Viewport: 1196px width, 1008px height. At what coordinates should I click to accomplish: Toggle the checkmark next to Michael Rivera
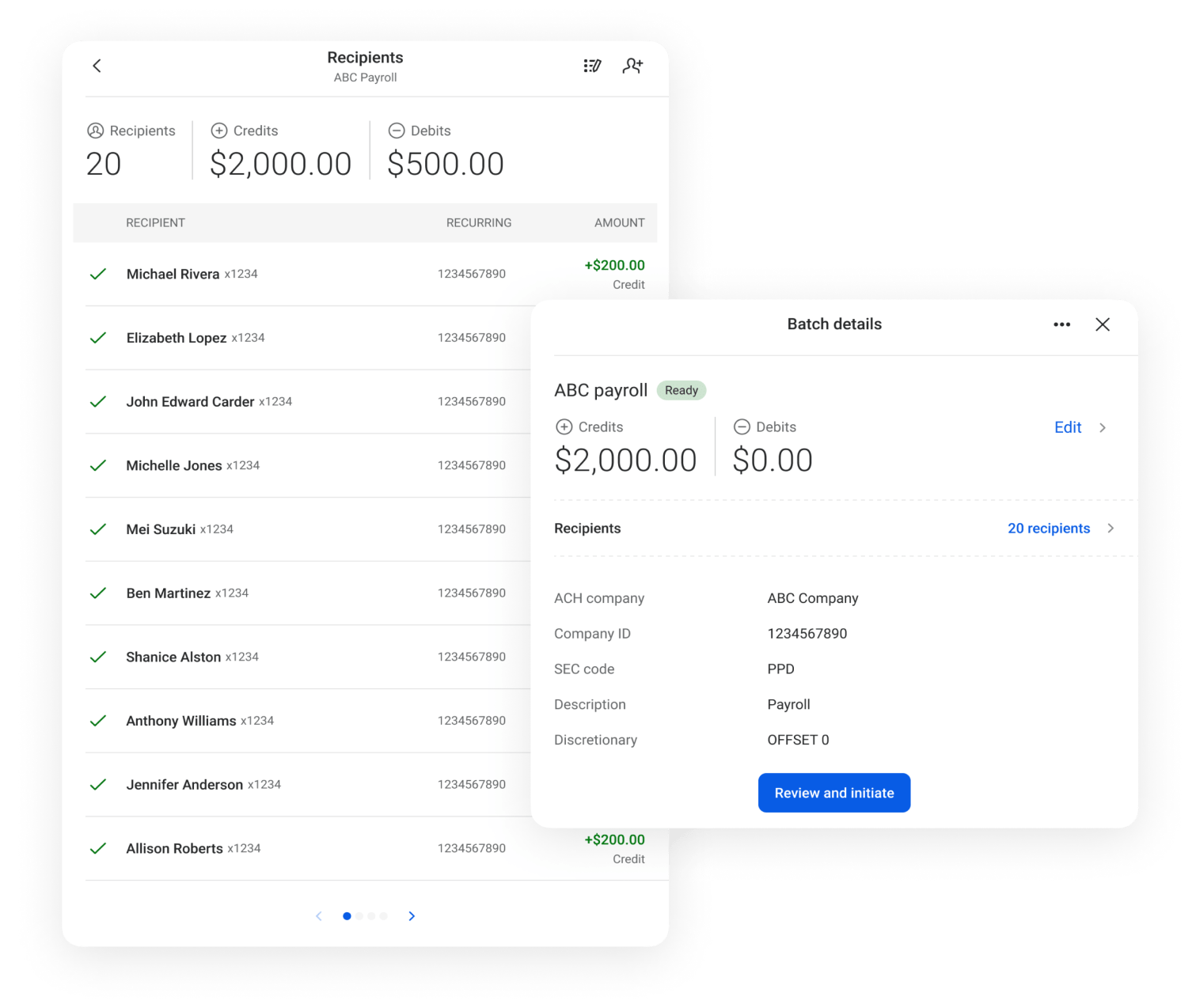click(98, 274)
